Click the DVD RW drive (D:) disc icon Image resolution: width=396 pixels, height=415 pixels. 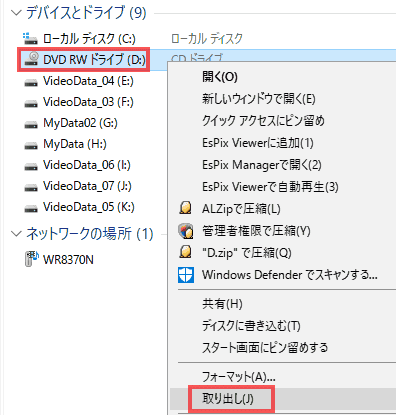31,59
